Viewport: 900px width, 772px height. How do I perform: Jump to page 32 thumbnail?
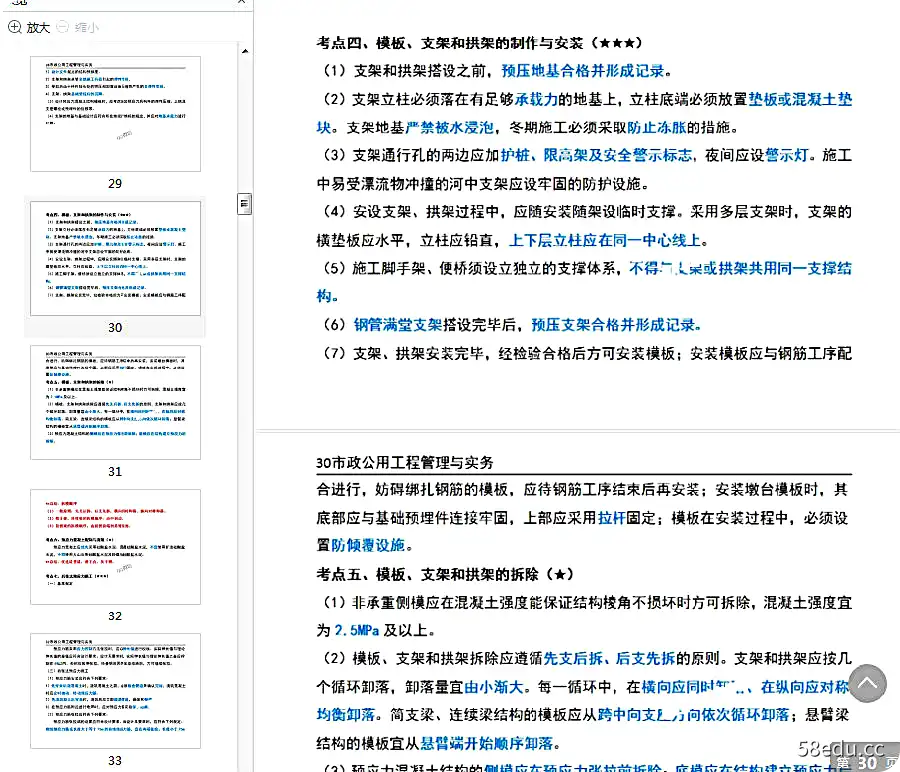coord(115,547)
